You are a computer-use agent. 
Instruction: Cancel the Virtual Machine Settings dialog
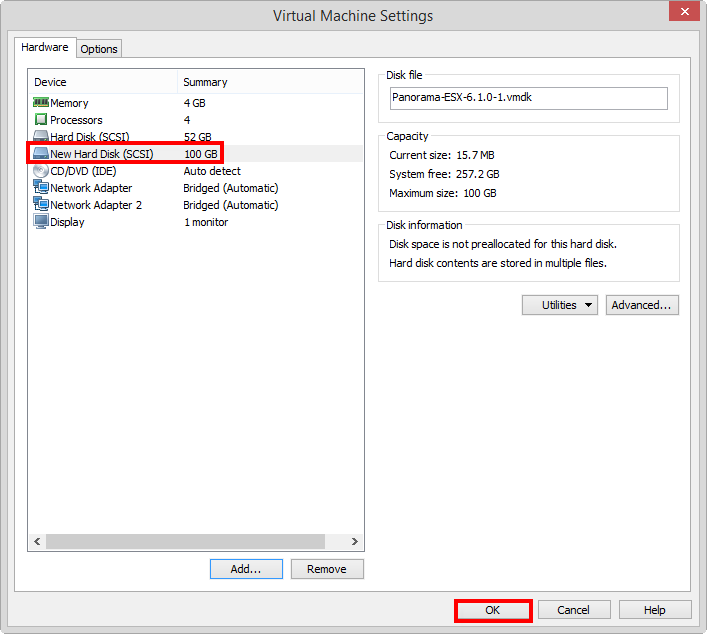tap(573, 610)
